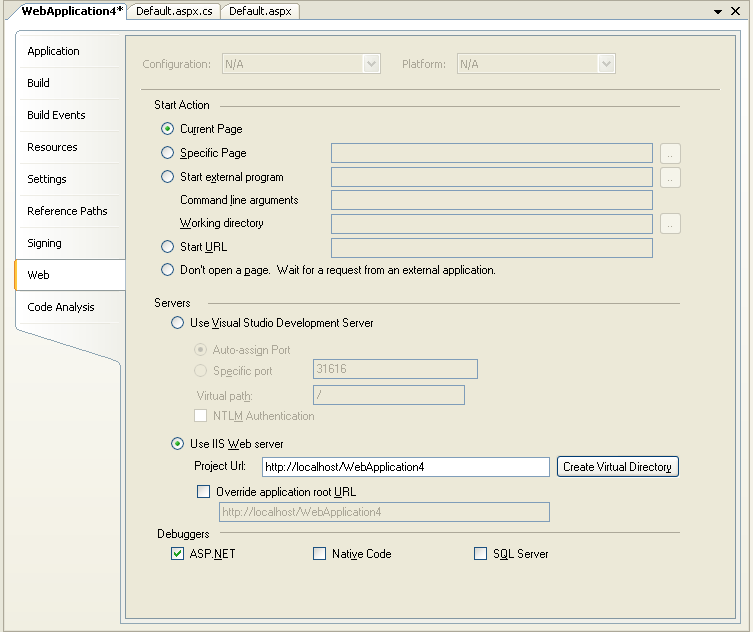
Task: Select the Current Page radio button
Action: pyautogui.click(x=167, y=129)
